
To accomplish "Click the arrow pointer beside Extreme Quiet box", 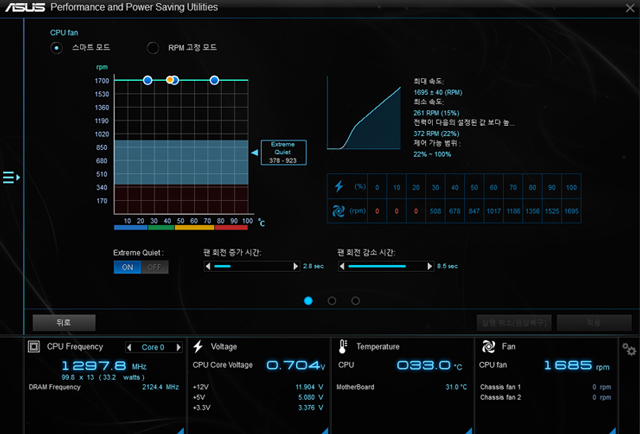I will (255, 152).
